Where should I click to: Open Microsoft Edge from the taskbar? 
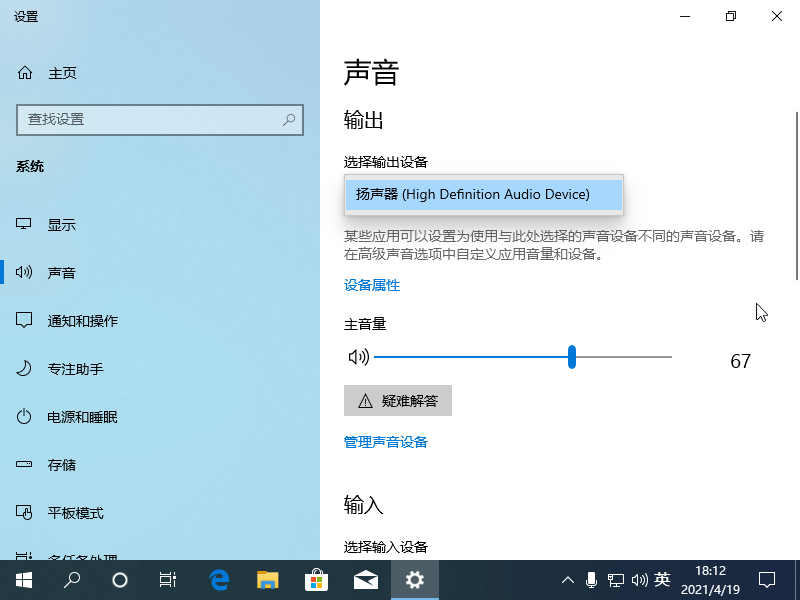click(219, 579)
